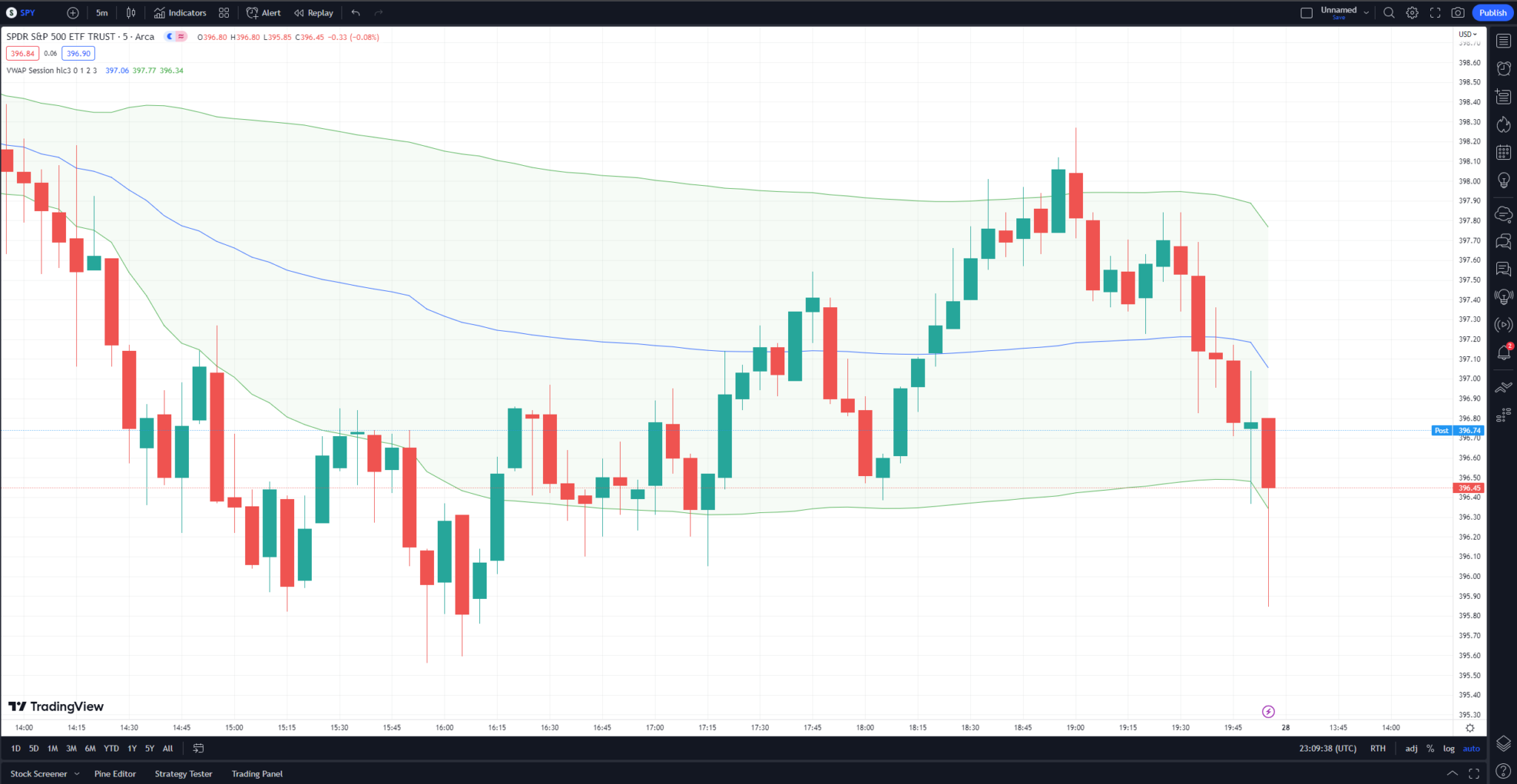Image resolution: width=1517 pixels, height=784 pixels.
Task: Open the Strategy Tester tab
Action: click(x=183, y=774)
